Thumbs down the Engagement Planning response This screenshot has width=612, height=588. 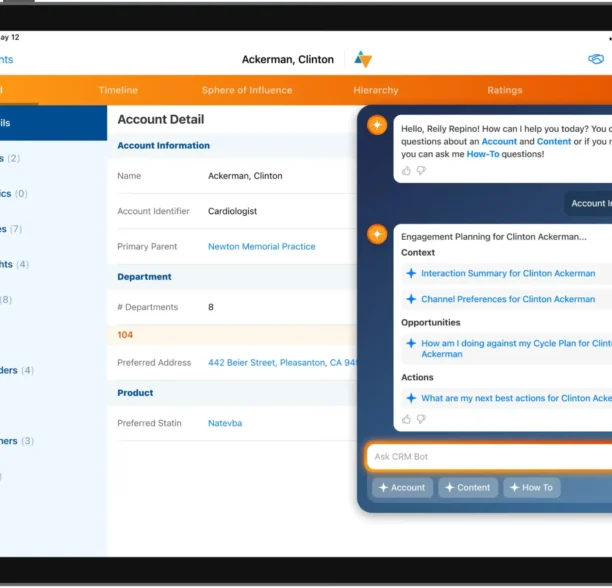tap(421, 419)
